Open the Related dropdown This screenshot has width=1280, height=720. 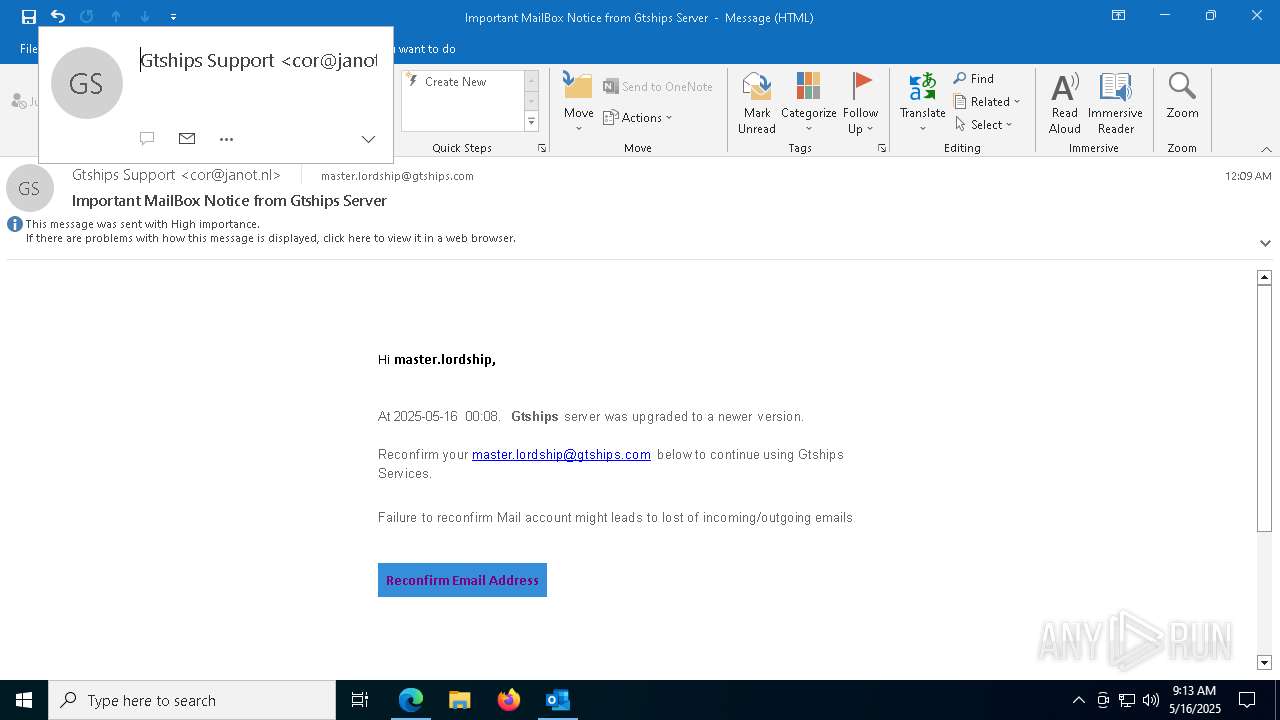(987, 102)
